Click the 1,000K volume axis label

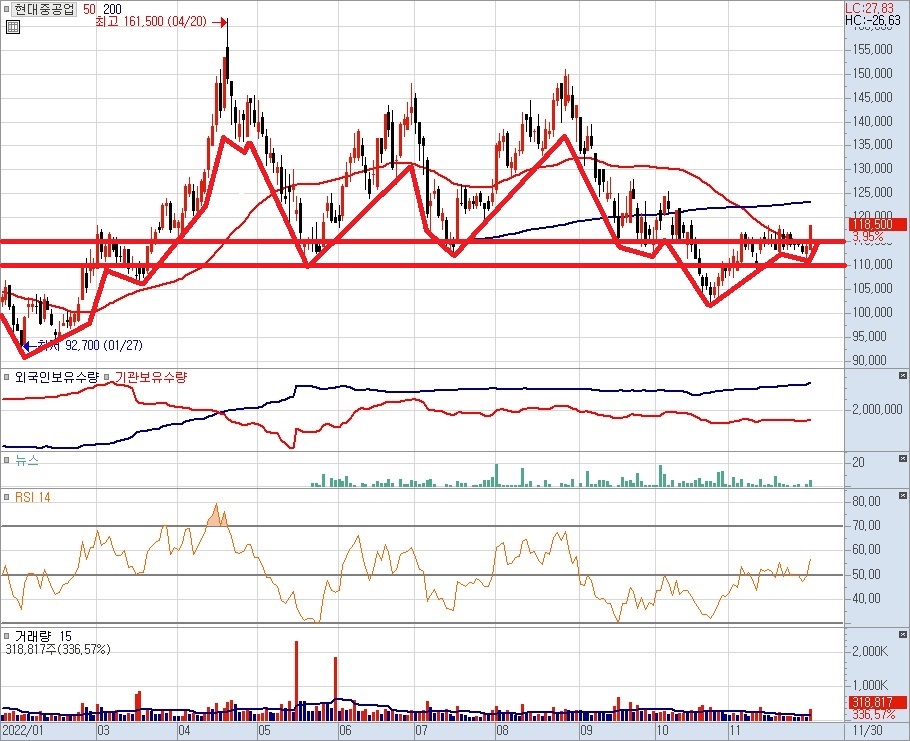[870, 685]
